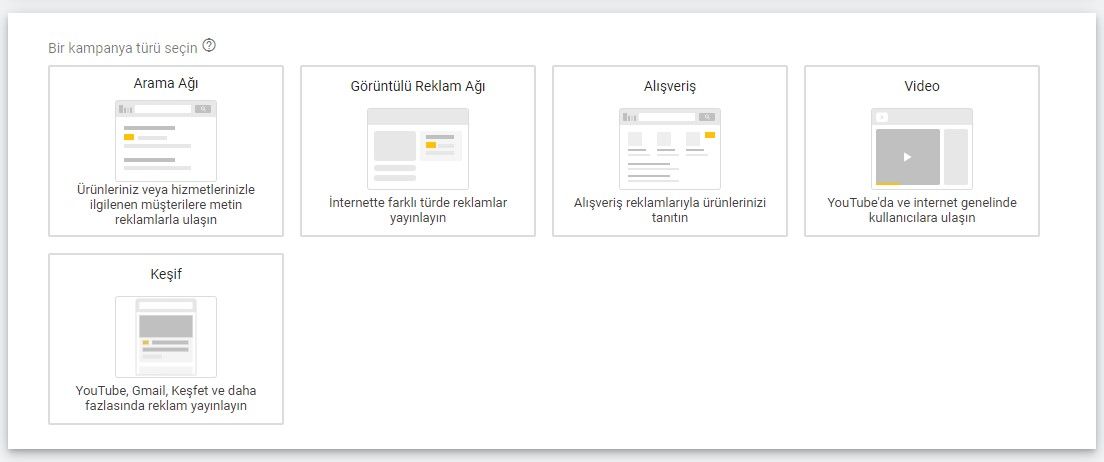Click the 'YouTube, Gmail, Keşfet' description text
Viewport: 1104px width, 462px height.
(x=166, y=398)
